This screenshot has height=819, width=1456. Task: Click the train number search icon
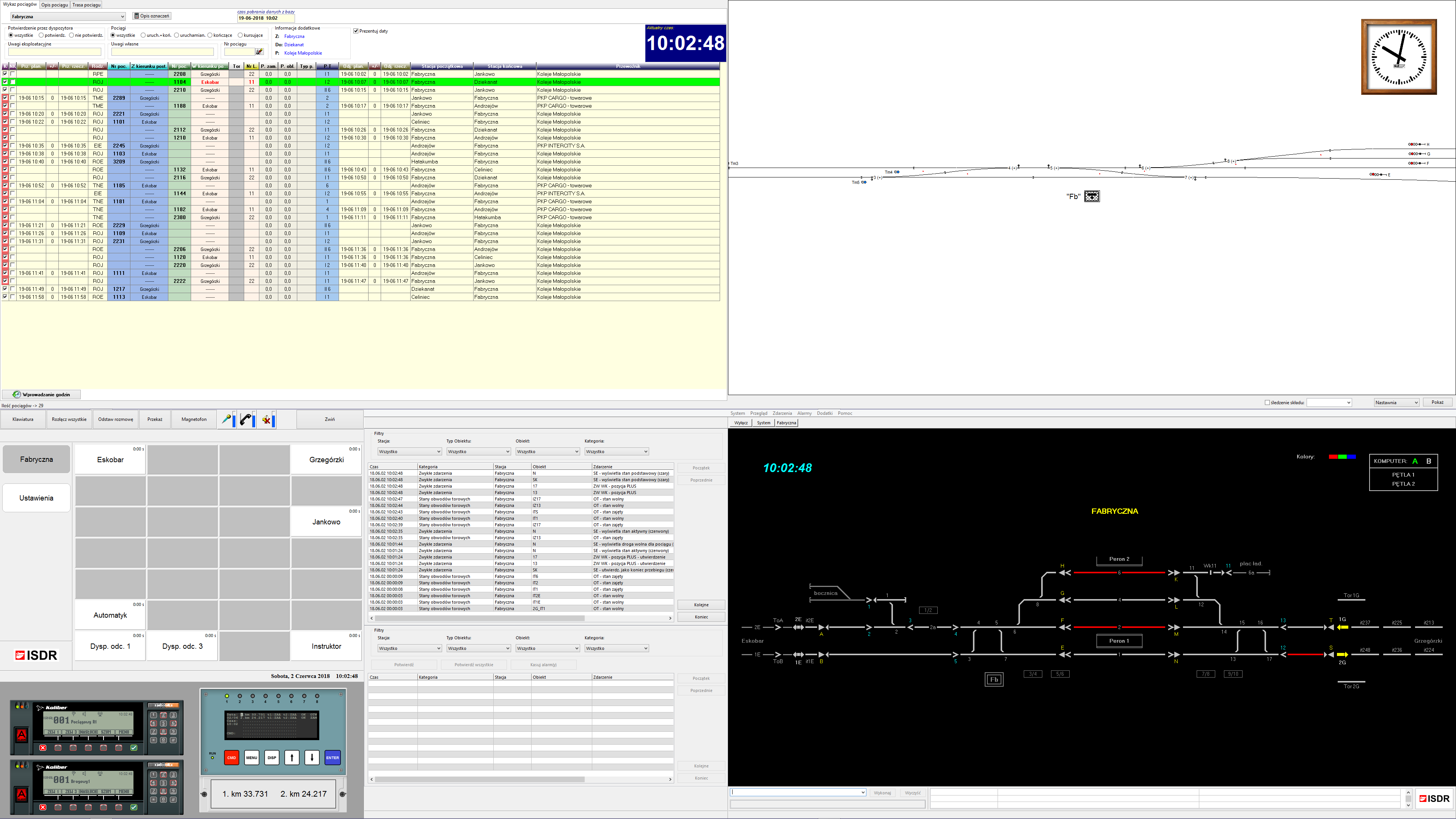coord(259,52)
